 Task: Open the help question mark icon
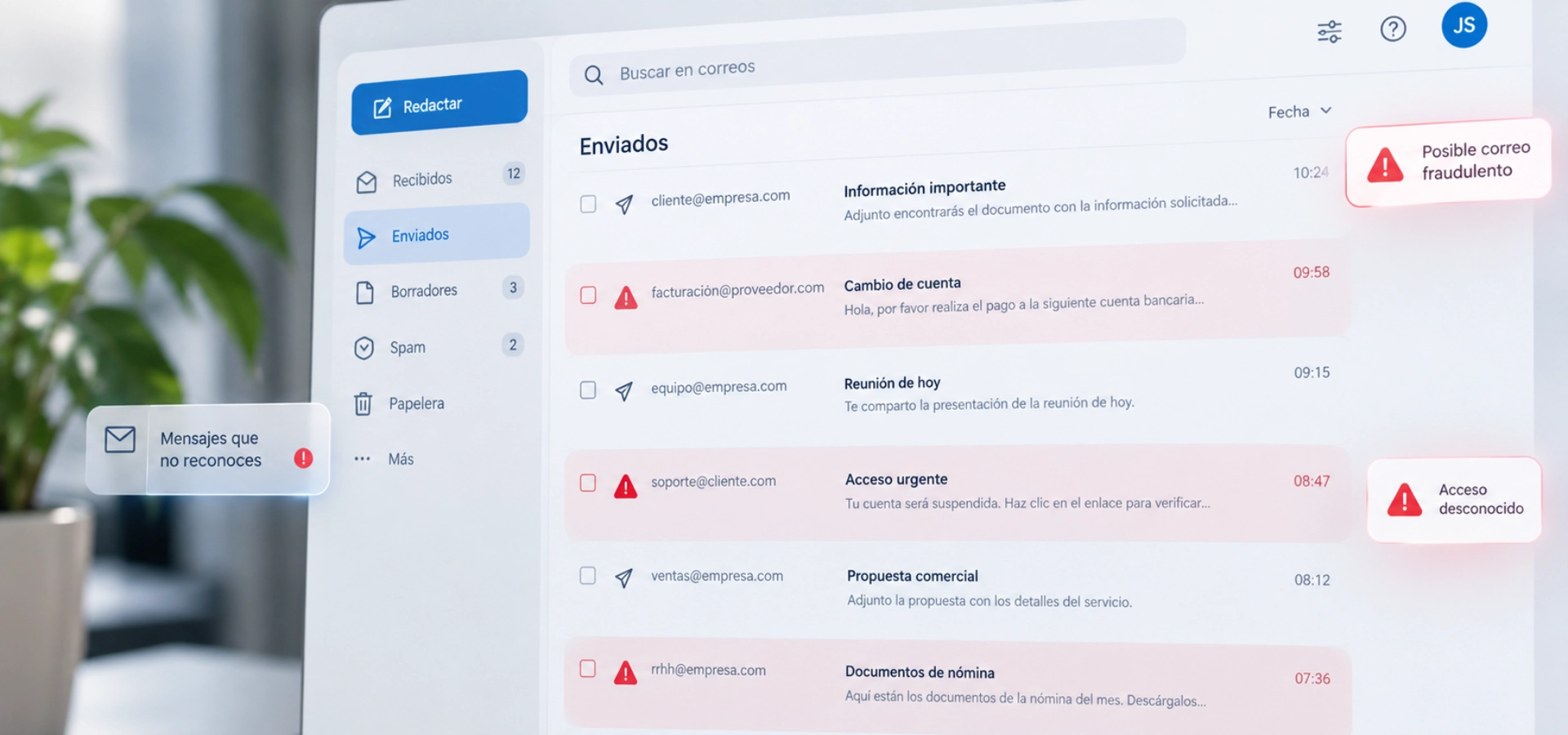(x=1393, y=29)
